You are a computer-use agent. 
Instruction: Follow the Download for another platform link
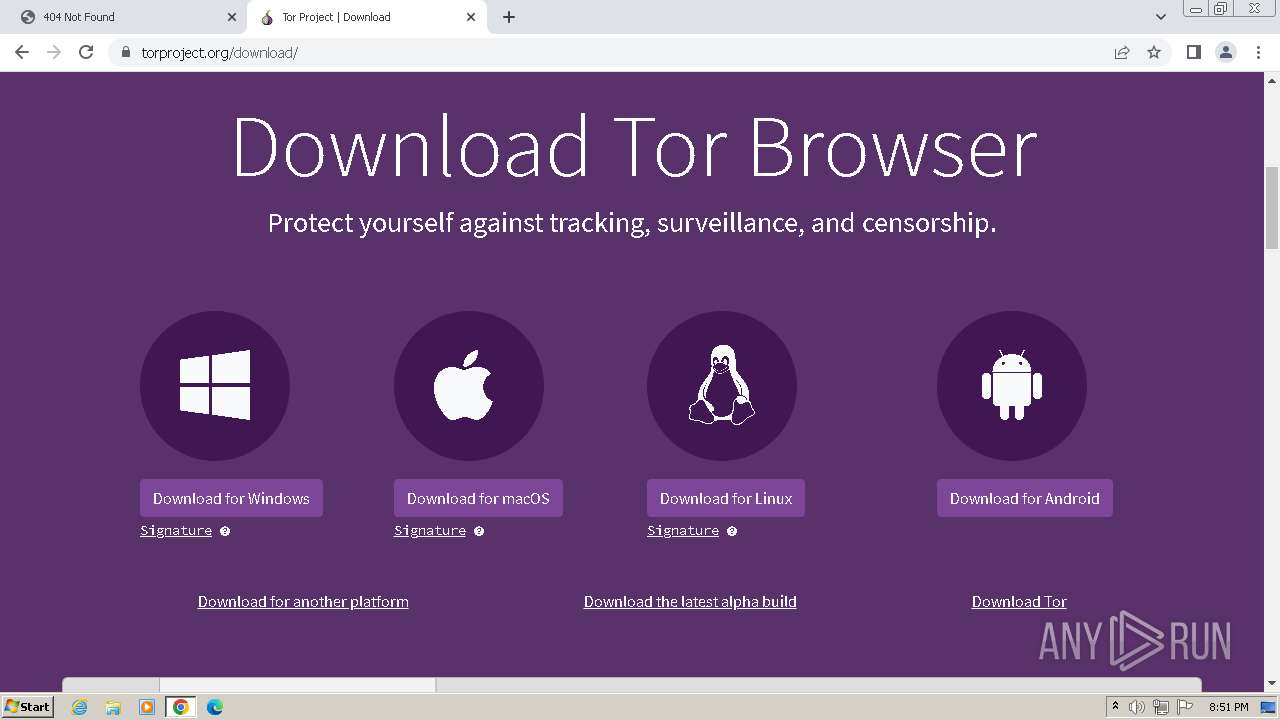click(x=303, y=602)
